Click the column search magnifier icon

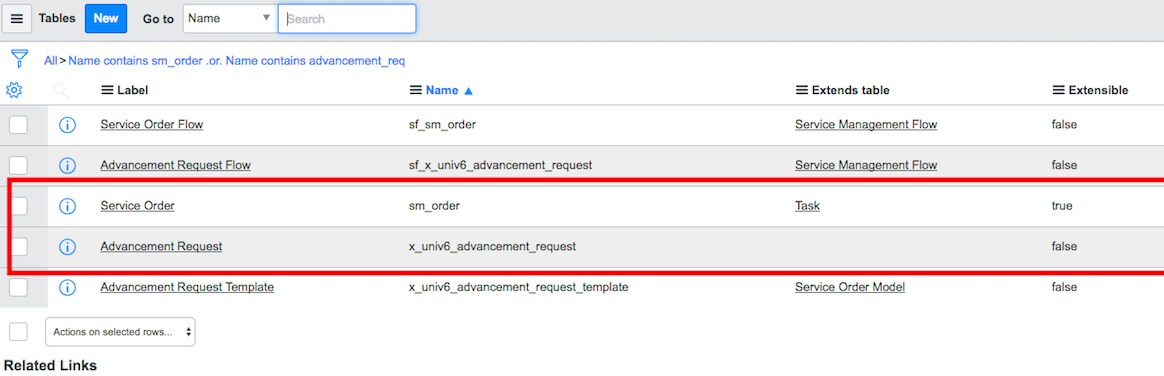(60, 90)
